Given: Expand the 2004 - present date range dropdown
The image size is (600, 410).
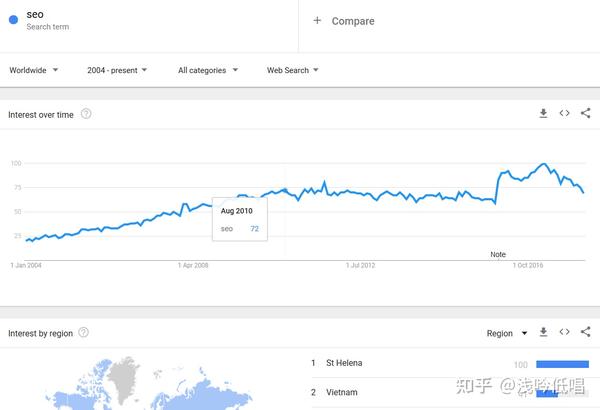Looking at the screenshot, I should (117, 70).
